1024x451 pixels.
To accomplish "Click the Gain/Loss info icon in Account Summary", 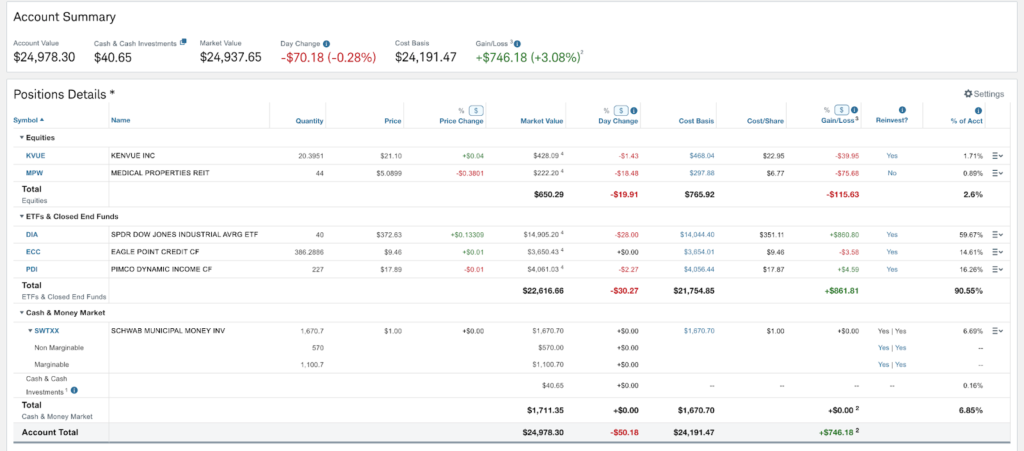I will pos(517,44).
